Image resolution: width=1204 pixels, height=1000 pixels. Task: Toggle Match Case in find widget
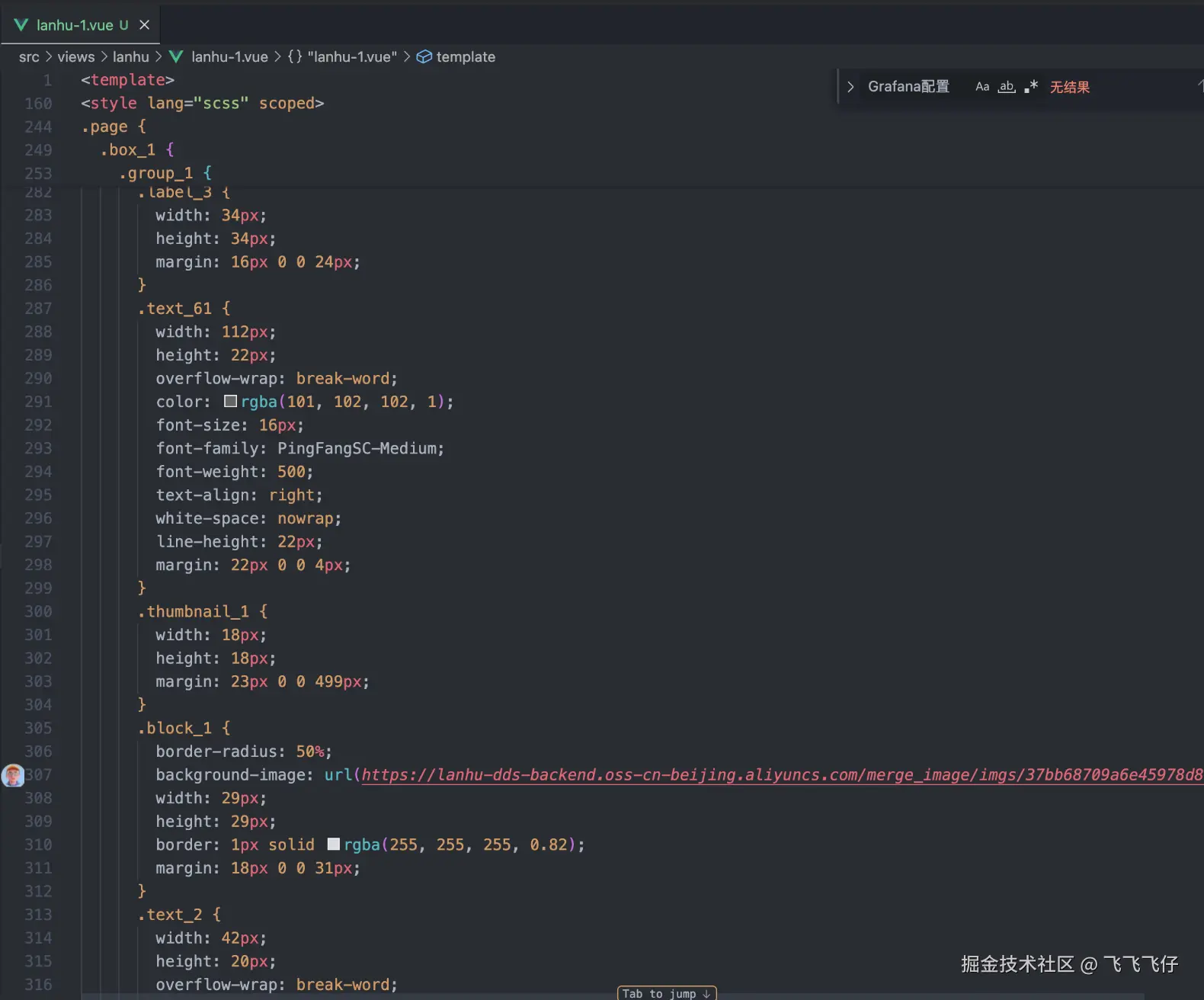[x=982, y=87]
